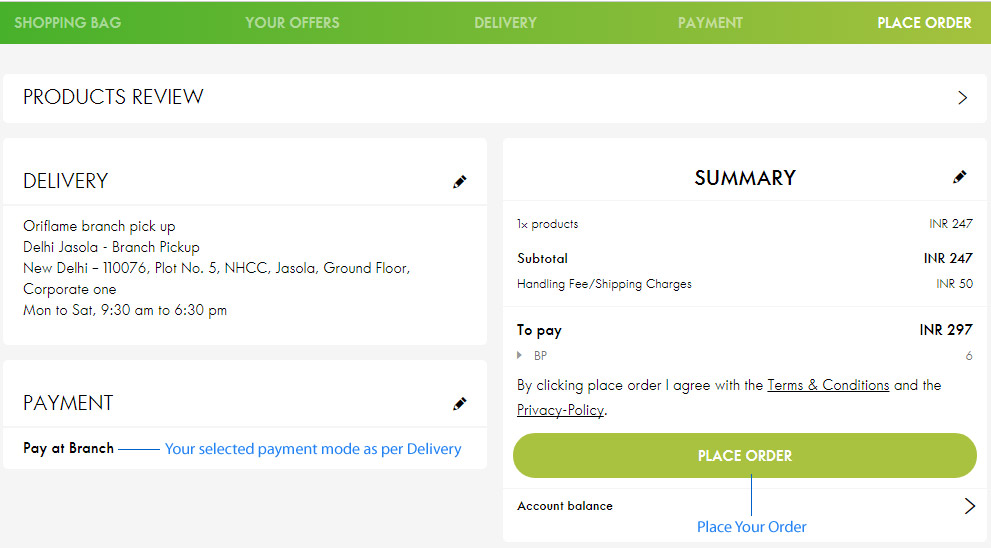Click the Delhi Jasola branch pickup address
This screenshot has width=991, height=548.
coord(111,247)
